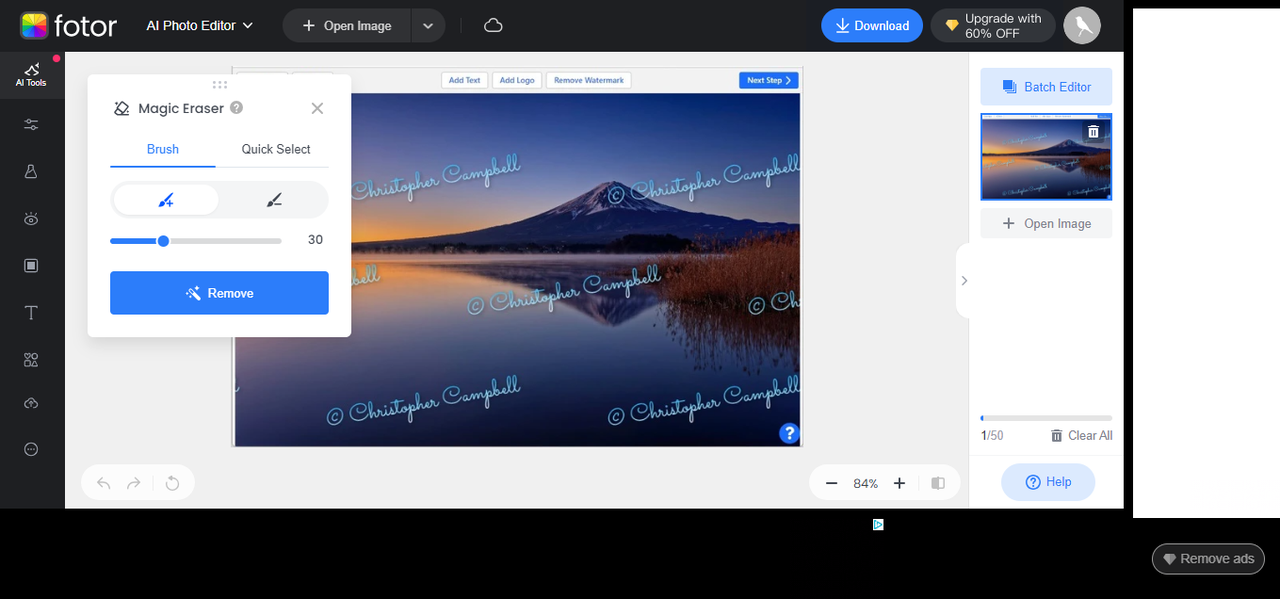This screenshot has width=1280, height=599.
Task: Click the ad choices icon in banner
Action: 878,524
